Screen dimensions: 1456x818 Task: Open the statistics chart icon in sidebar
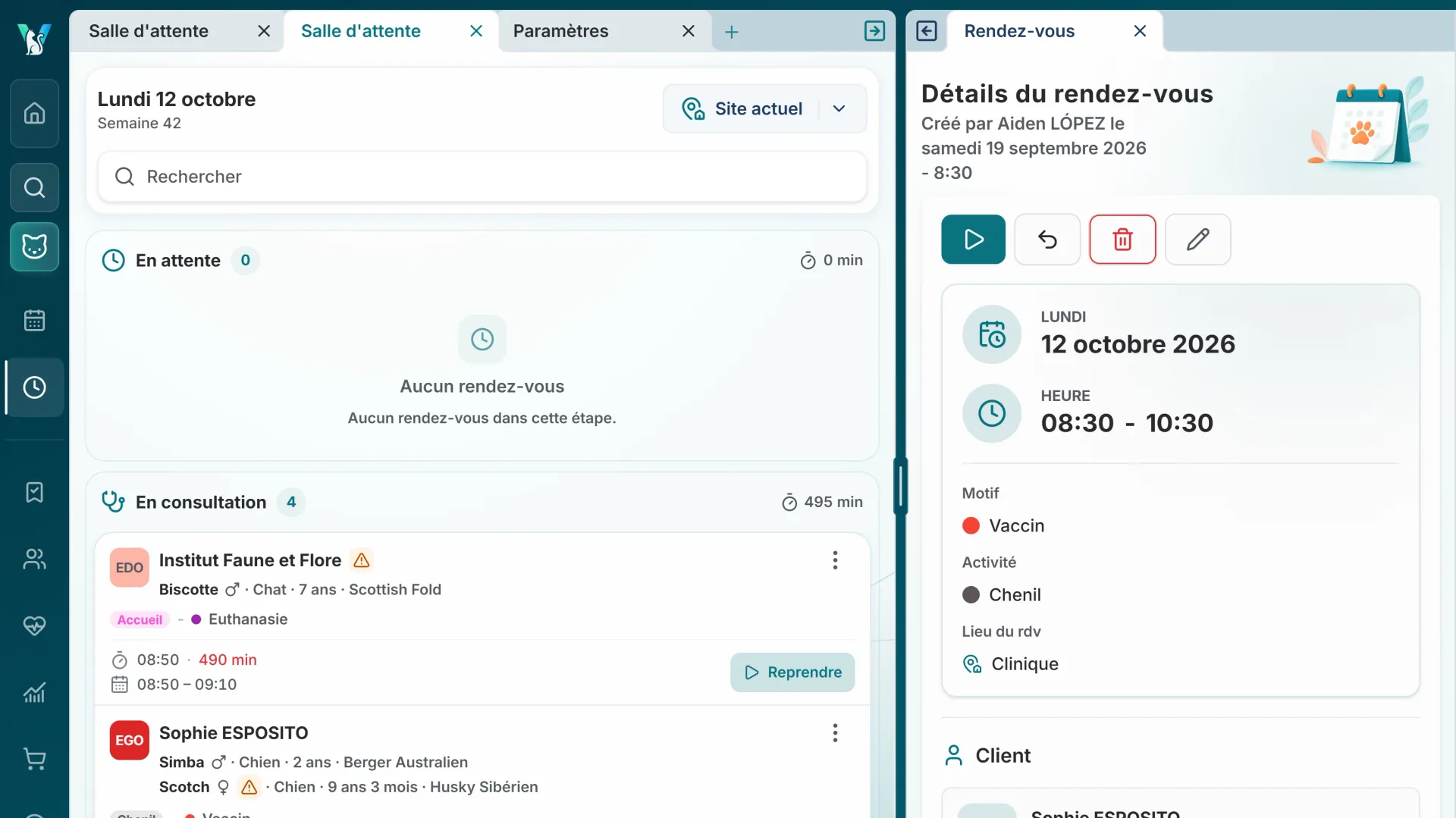[x=34, y=692]
